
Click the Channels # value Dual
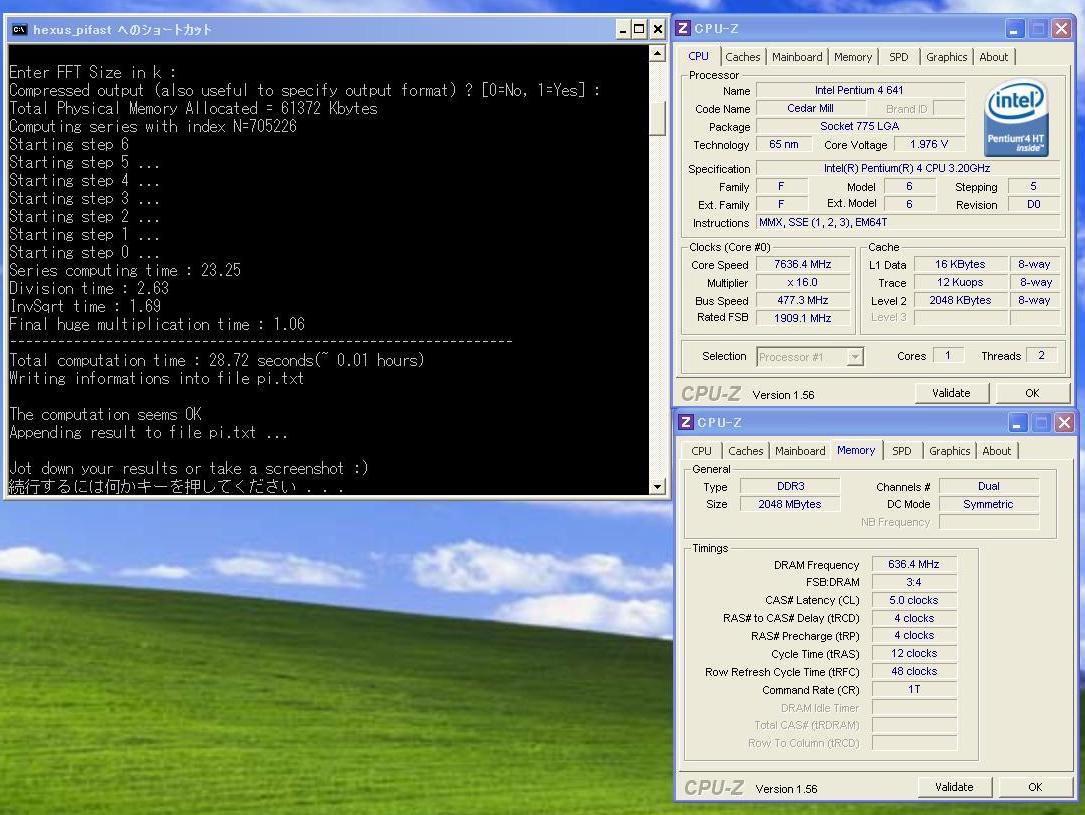click(989, 486)
